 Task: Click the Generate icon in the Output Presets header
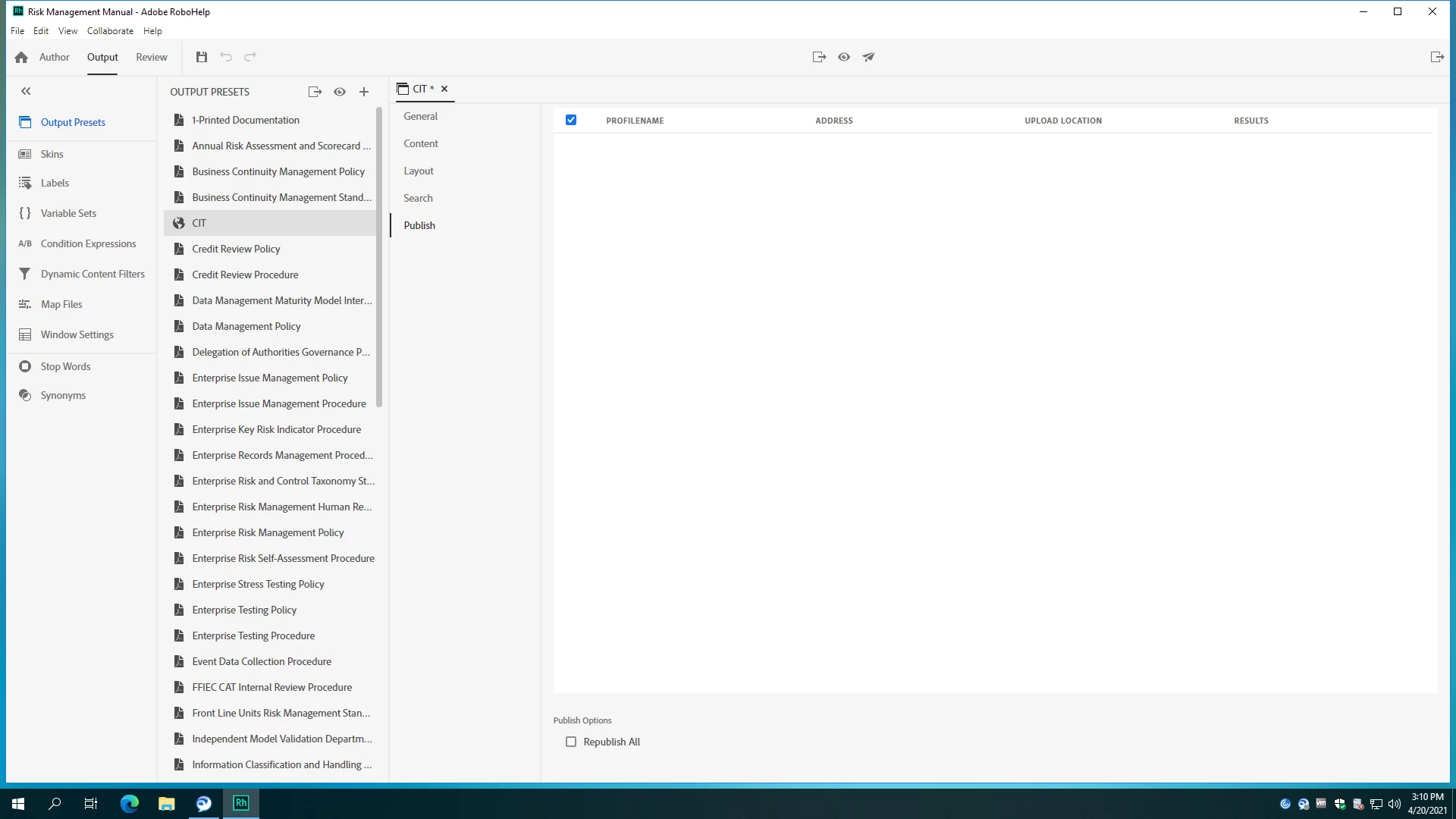[315, 92]
